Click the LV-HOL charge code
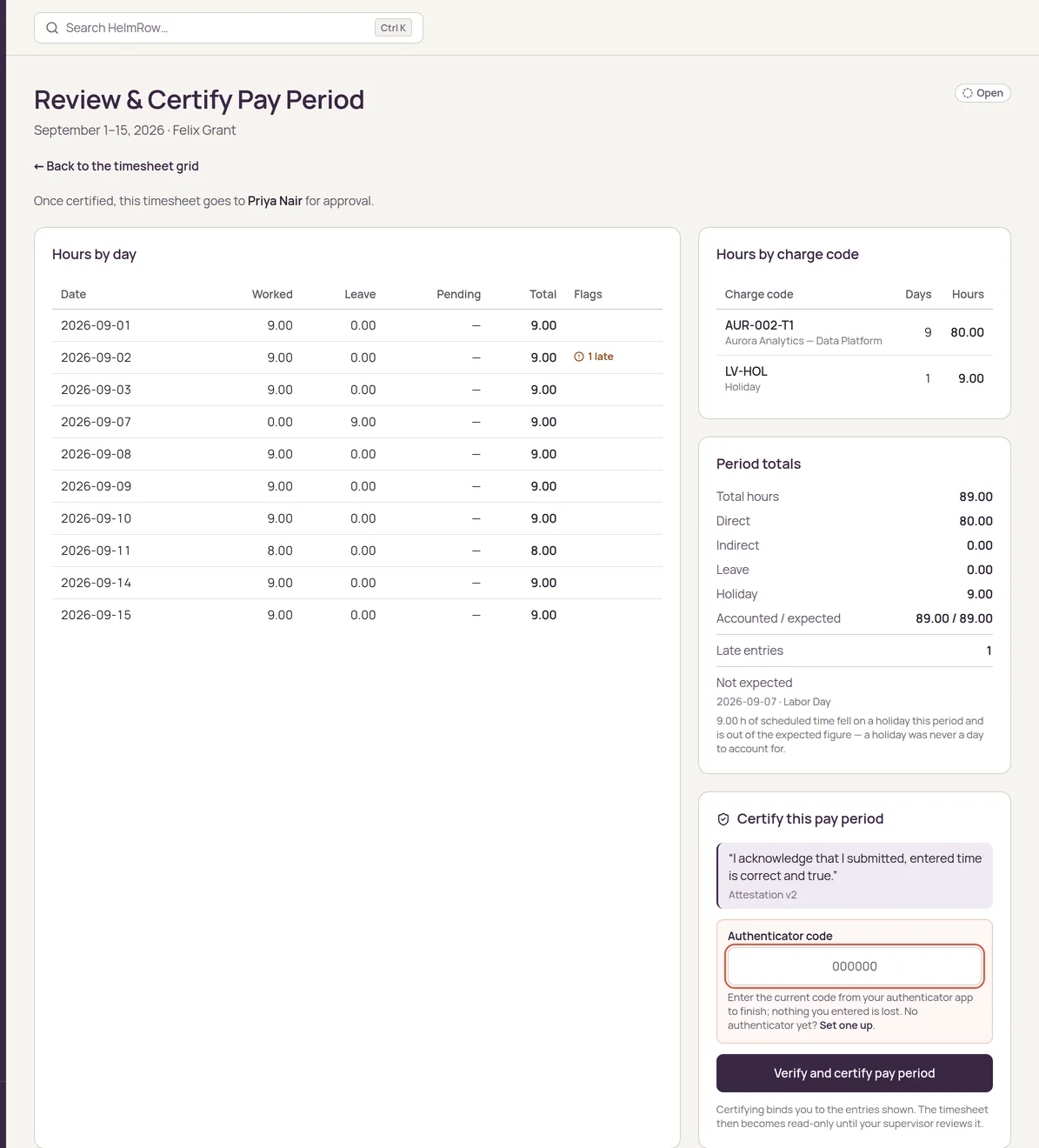This screenshot has height=1148, width=1039. 746,371
